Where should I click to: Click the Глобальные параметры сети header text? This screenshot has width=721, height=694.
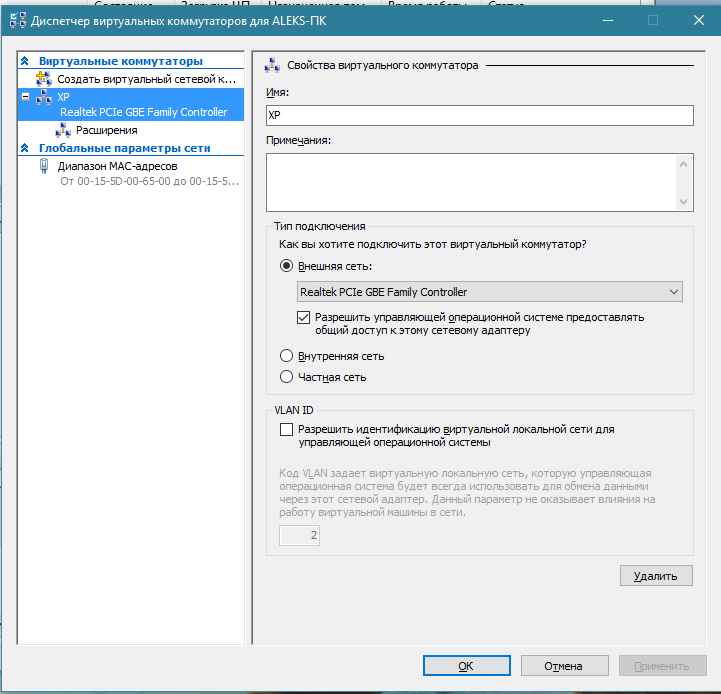pyautogui.click(x=125, y=148)
